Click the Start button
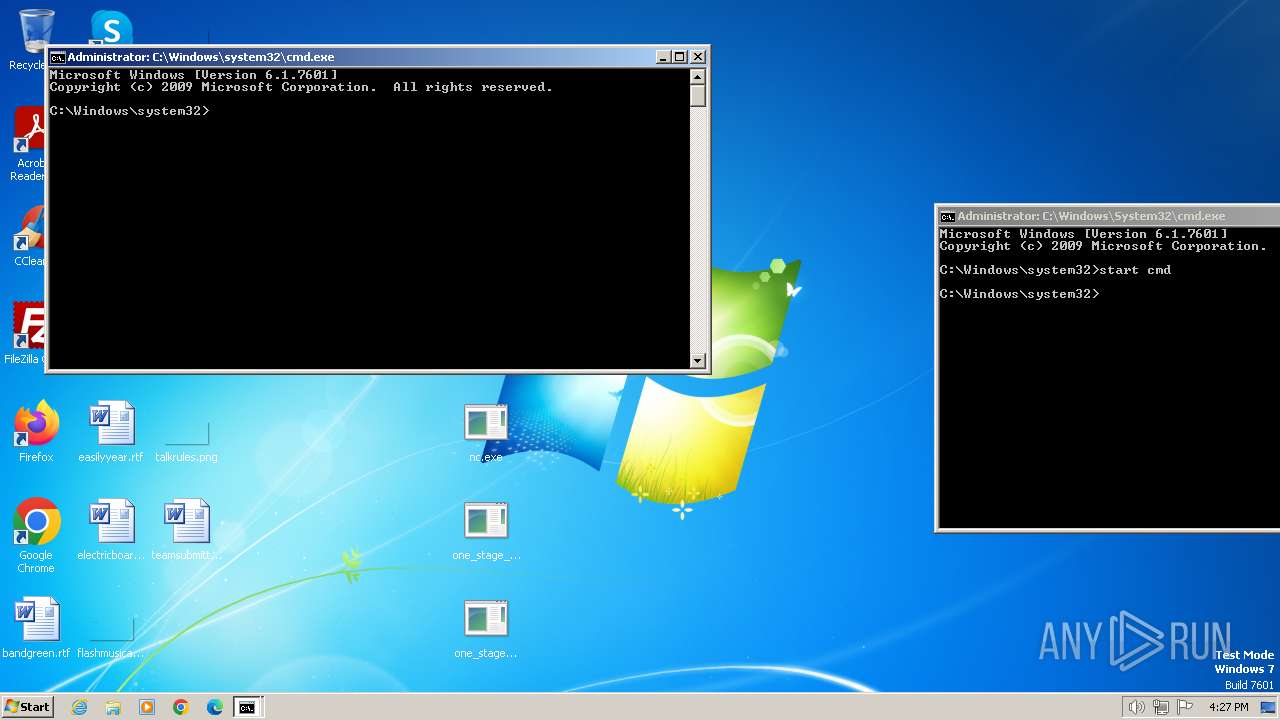This screenshot has width=1280, height=720. point(28,707)
